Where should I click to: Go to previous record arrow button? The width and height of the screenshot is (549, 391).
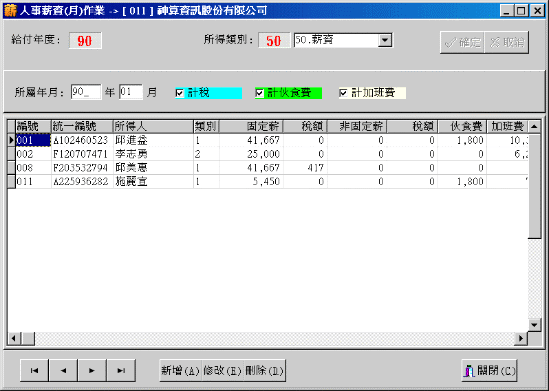[x=63, y=370]
